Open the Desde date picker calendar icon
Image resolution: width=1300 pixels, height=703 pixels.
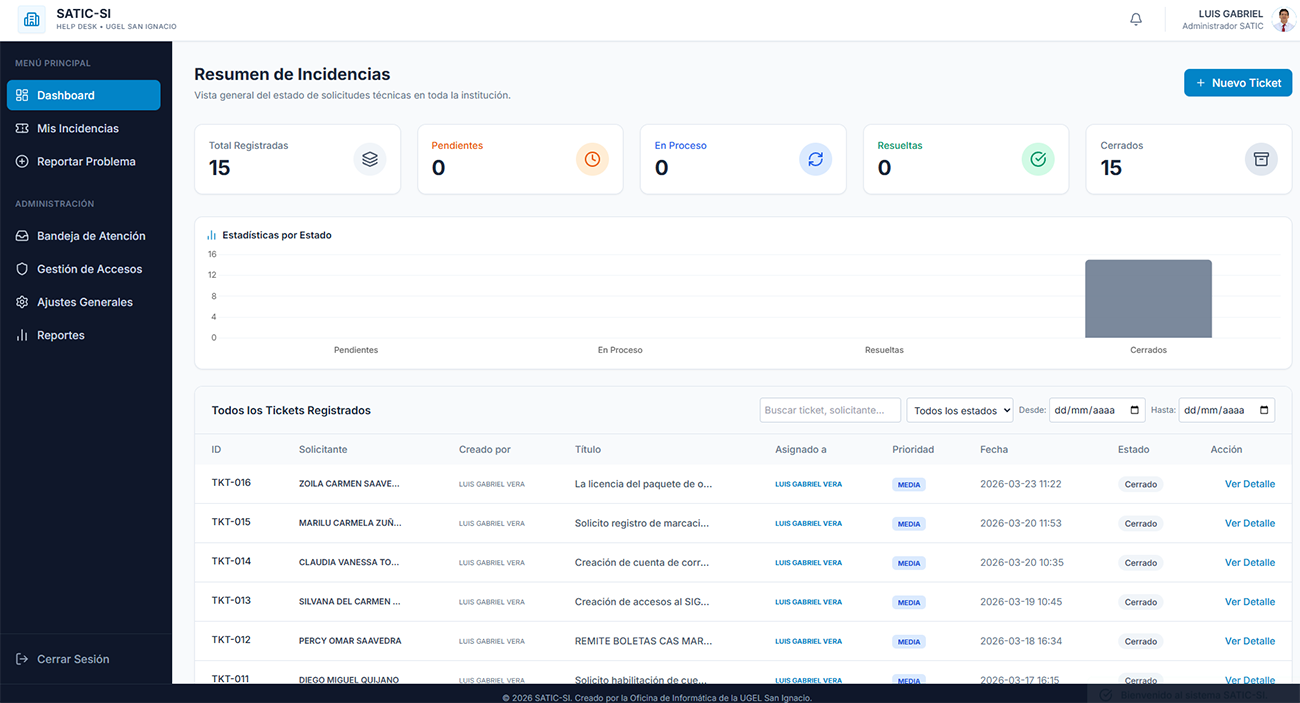click(x=1135, y=410)
